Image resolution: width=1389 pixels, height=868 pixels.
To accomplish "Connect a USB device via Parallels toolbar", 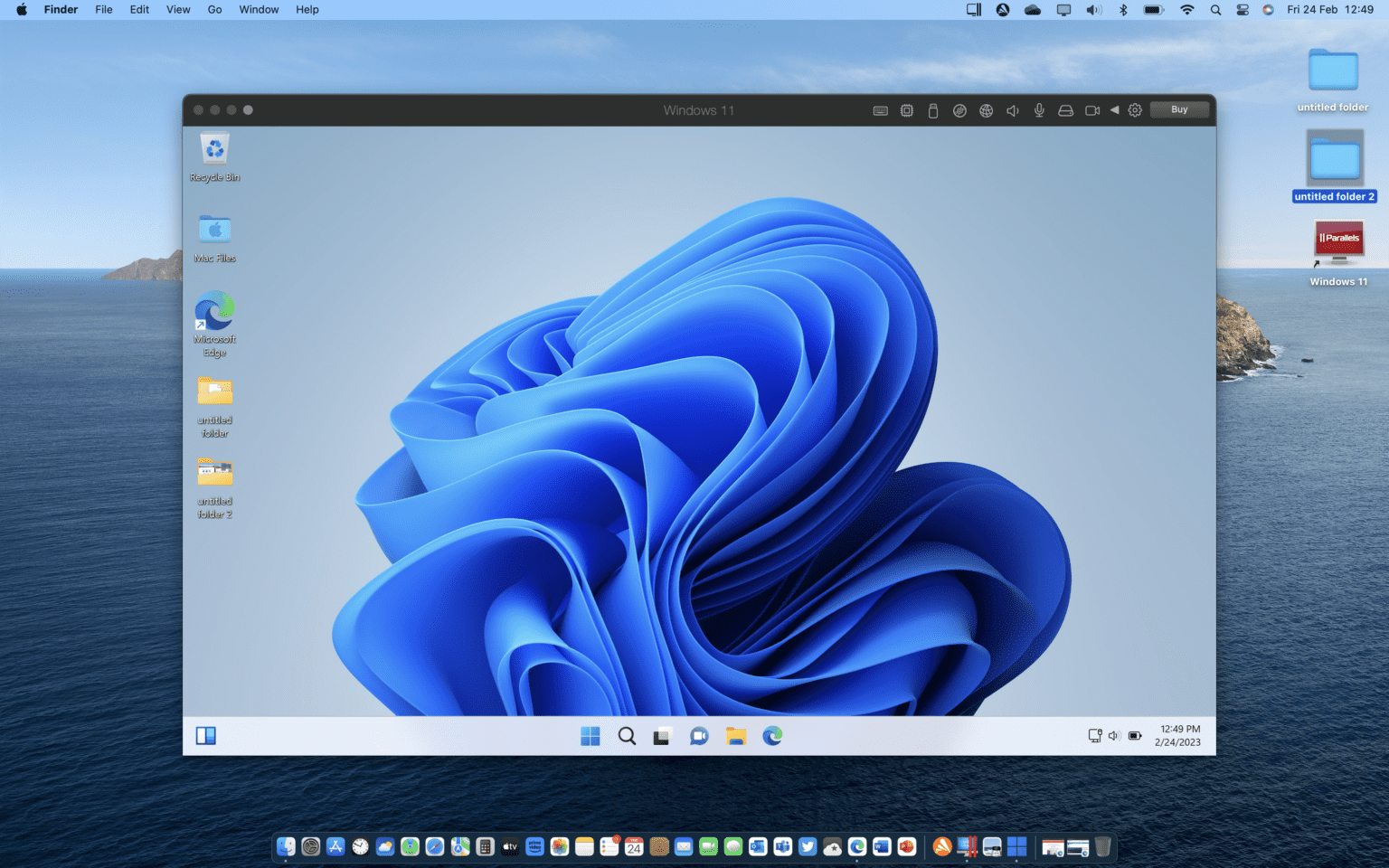I will (x=932, y=109).
